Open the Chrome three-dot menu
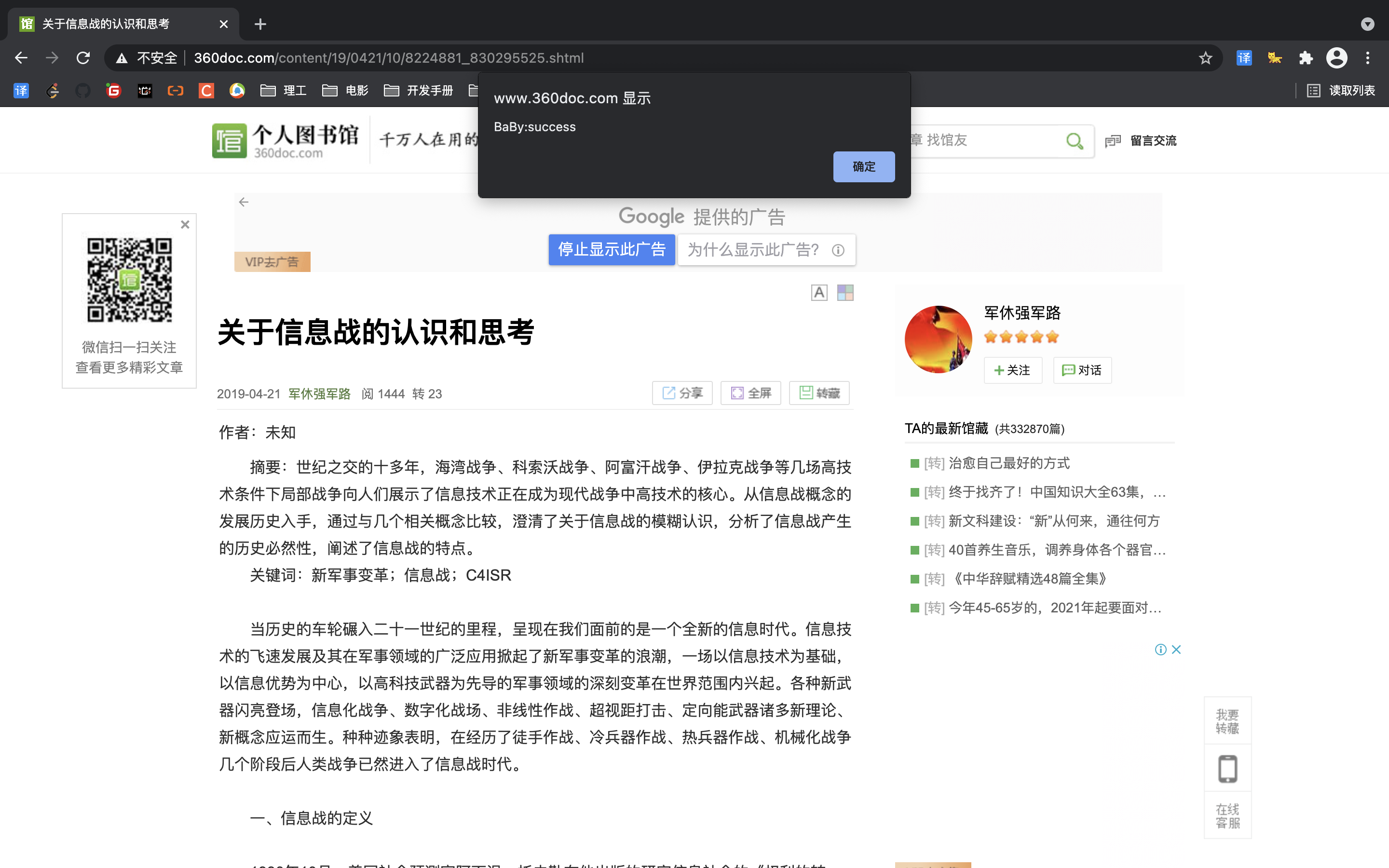The image size is (1389, 868). [1368, 57]
